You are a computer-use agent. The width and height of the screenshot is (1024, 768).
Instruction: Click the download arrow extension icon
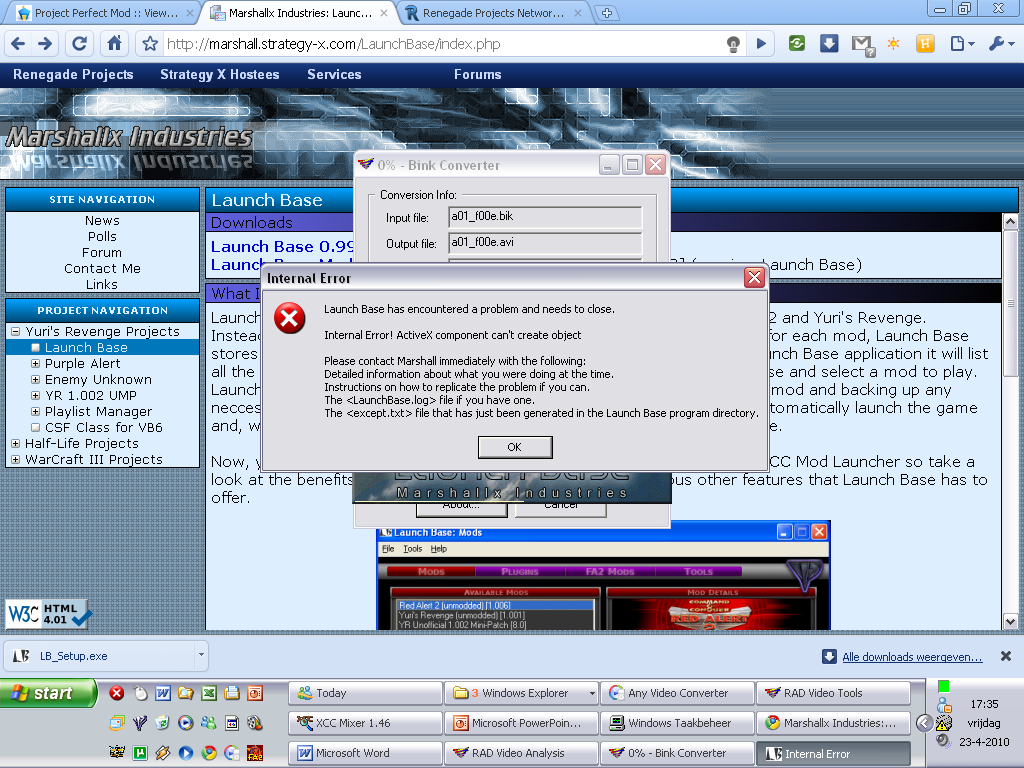[829, 44]
